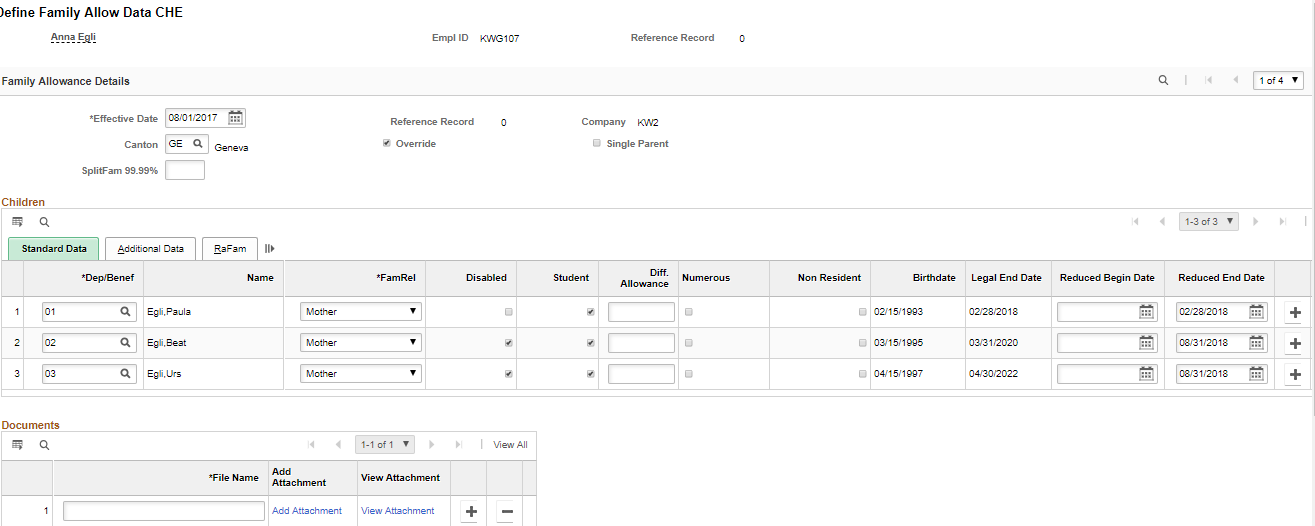Switch to the Standard Data tab

tap(54, 249)
